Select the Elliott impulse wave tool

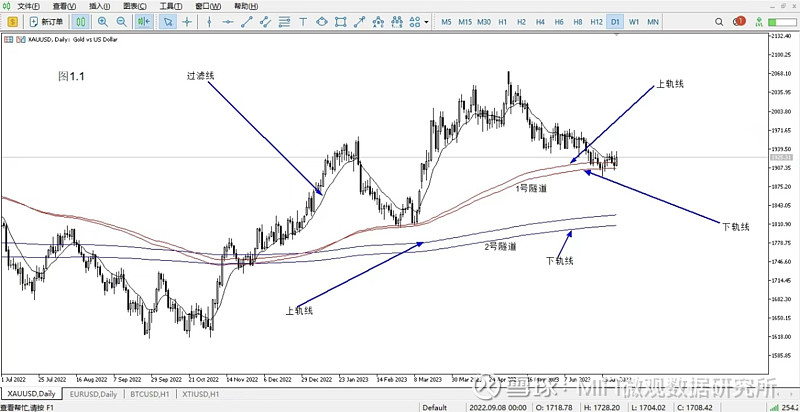click(x=397, y=22)
